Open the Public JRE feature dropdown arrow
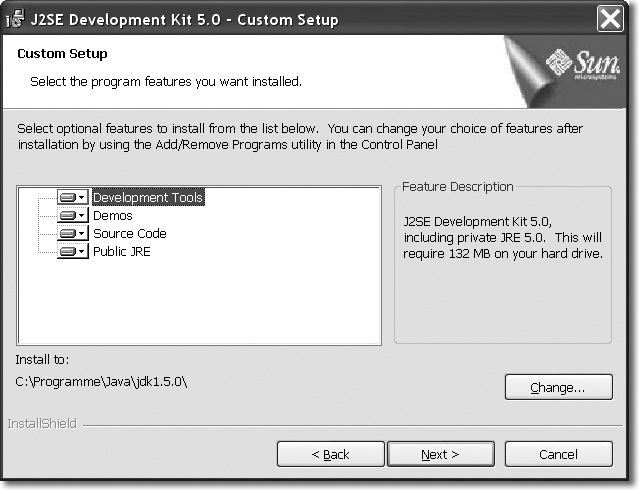This screenshot has width=640, height=491. [82, 252]
